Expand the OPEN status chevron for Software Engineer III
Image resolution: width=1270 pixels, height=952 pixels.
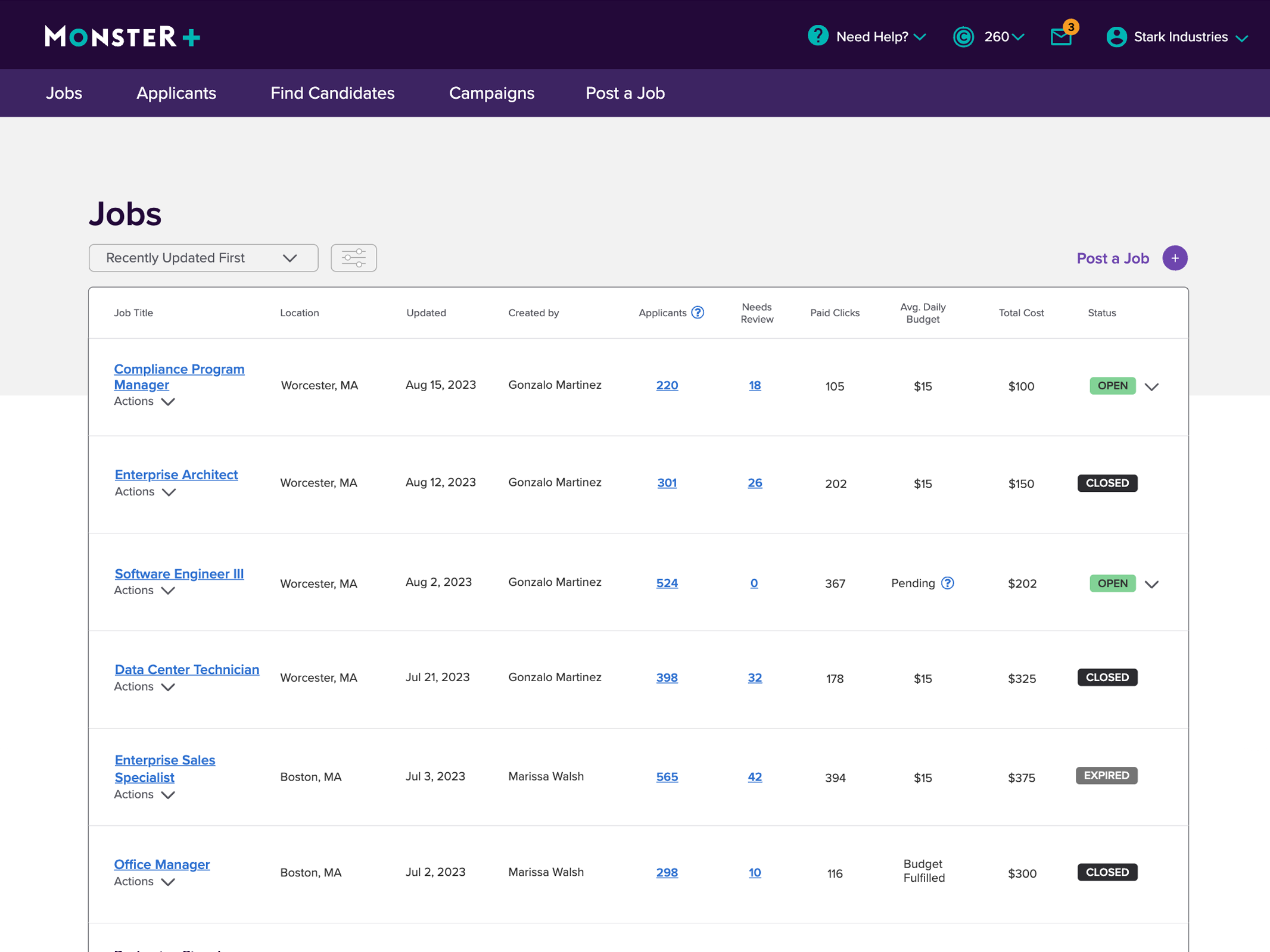click(x=1151, y=584)
